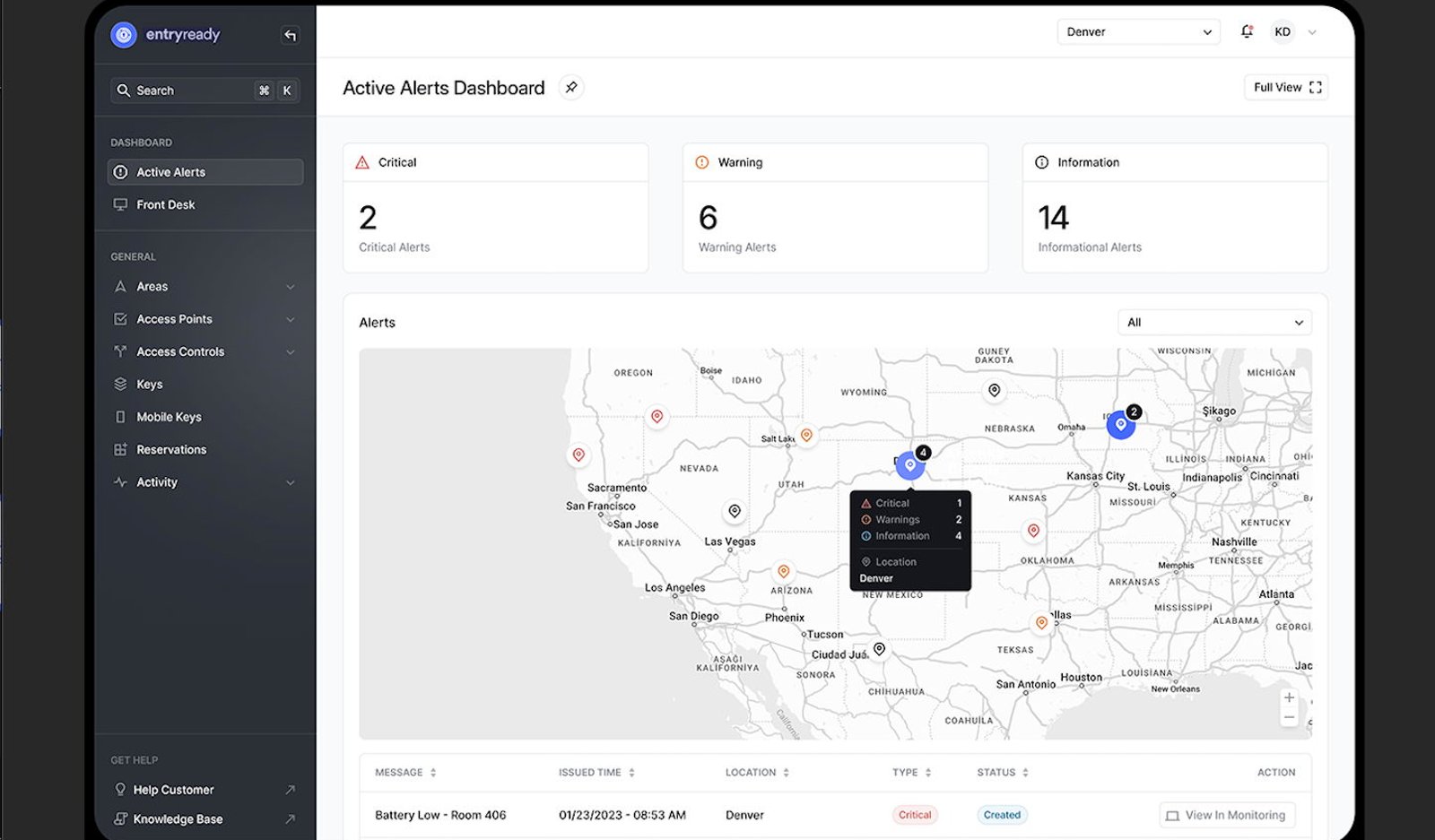Expand the Access Points chevron
The height and width of the screenshot is (840, 1435).
pos(290,319)
